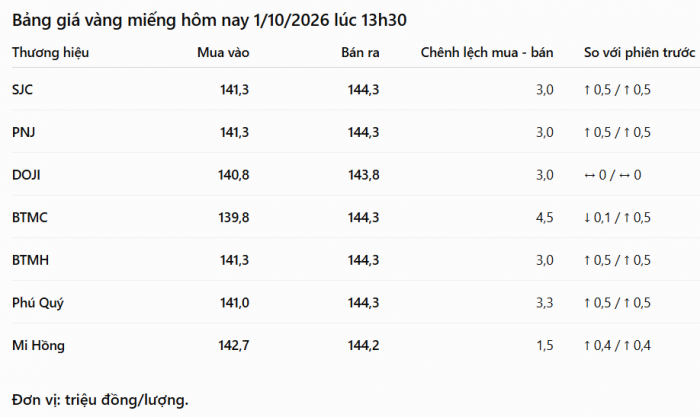700x417 pixels.
Task: Click the 'Mua vào' column header
Action: pyautogui.click(x=223, y=53)
